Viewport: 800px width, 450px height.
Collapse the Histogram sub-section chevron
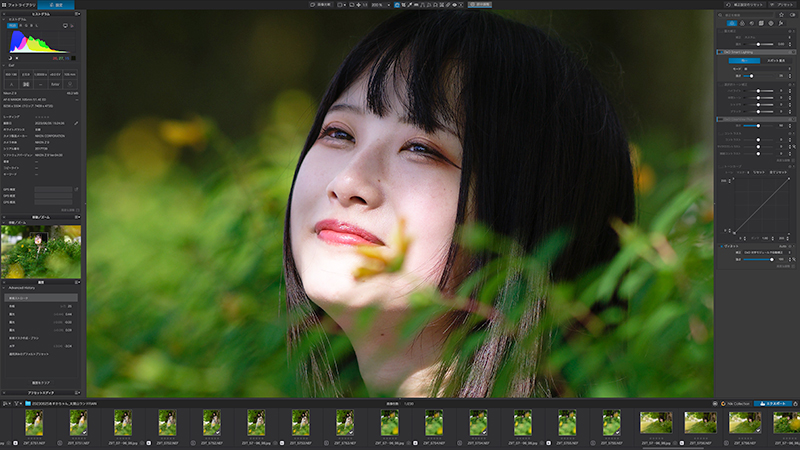click(x=4, y=19)
